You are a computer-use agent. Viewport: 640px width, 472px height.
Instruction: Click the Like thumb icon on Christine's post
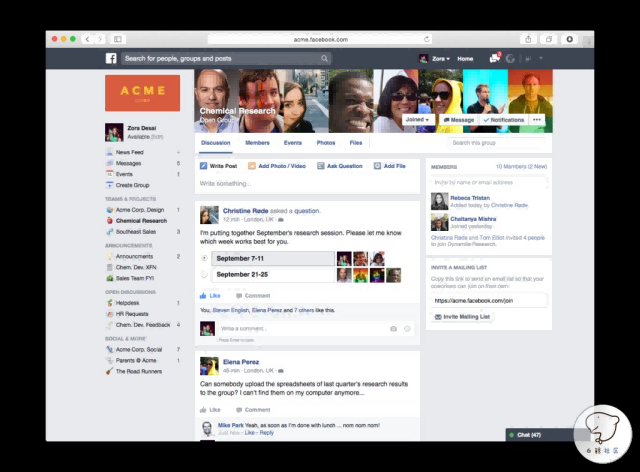(204, 296)
